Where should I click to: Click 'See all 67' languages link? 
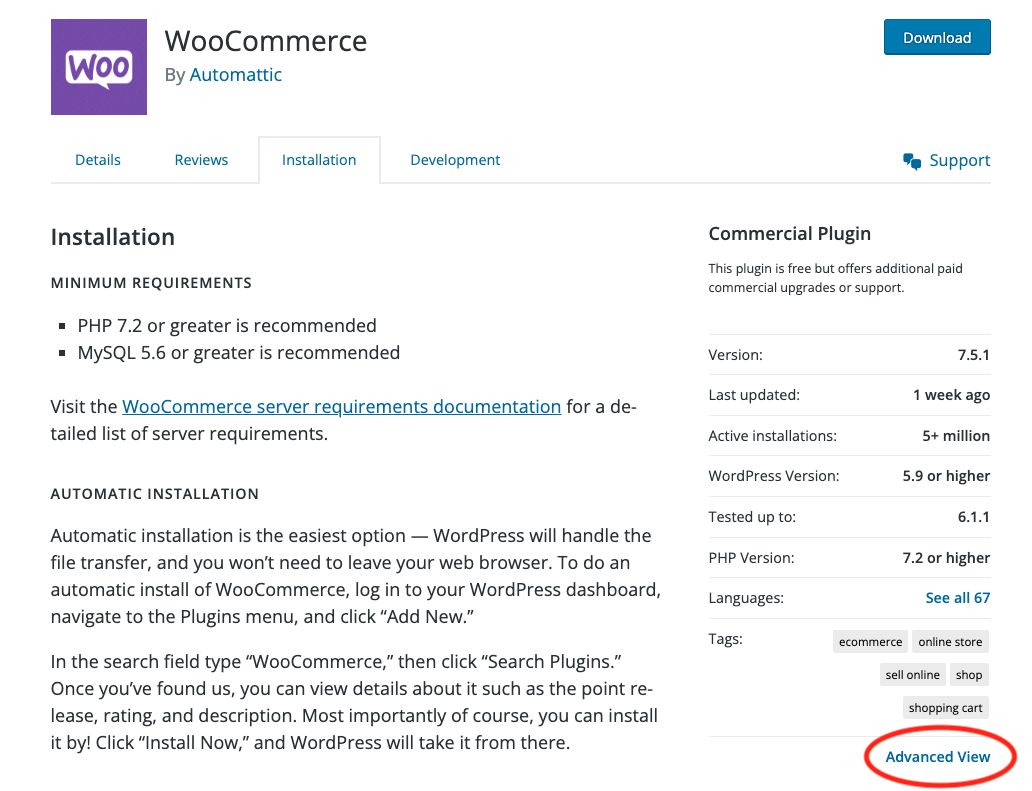tap(957, 597)
